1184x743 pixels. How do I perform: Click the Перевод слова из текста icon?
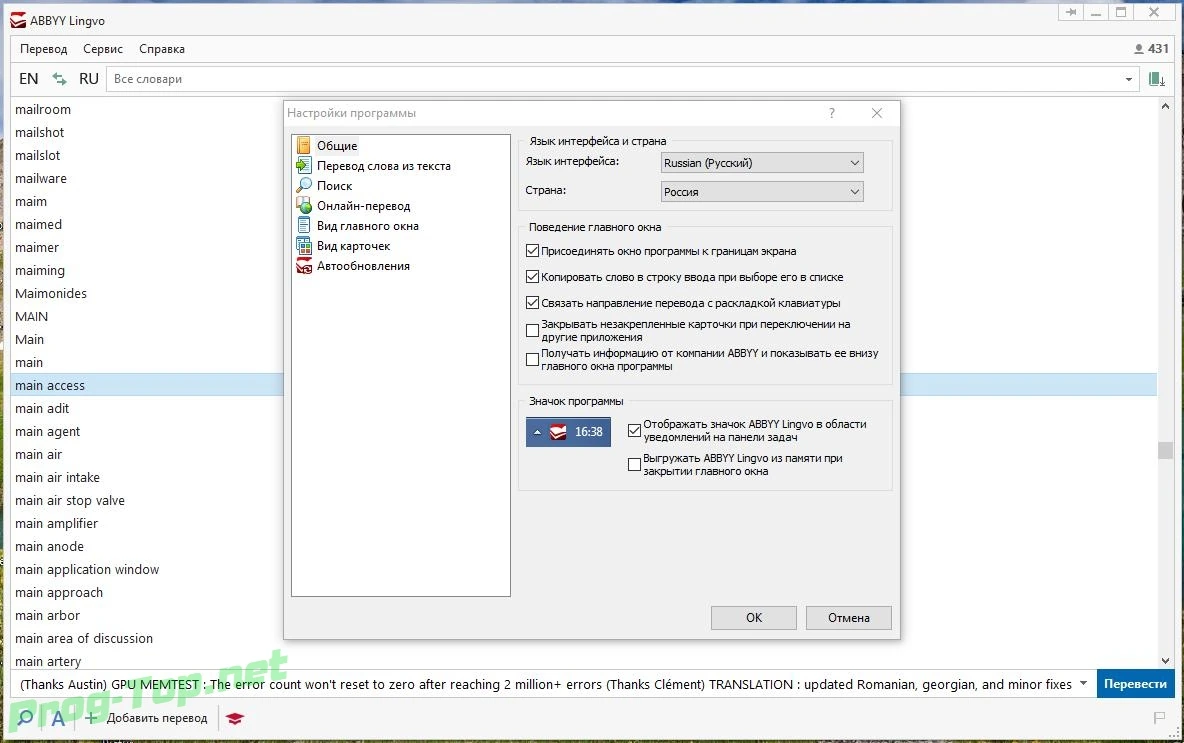coord(304,165)
